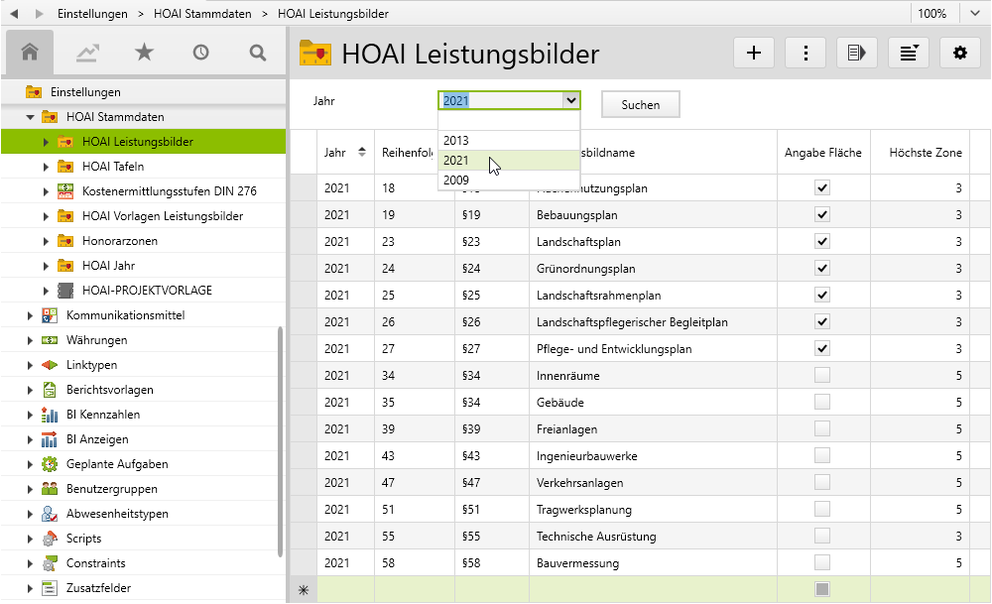
Task: Uncheck Angabe Fläche for Grünordnungsplan
Action: pyautogui.click(x=822, y=268)
